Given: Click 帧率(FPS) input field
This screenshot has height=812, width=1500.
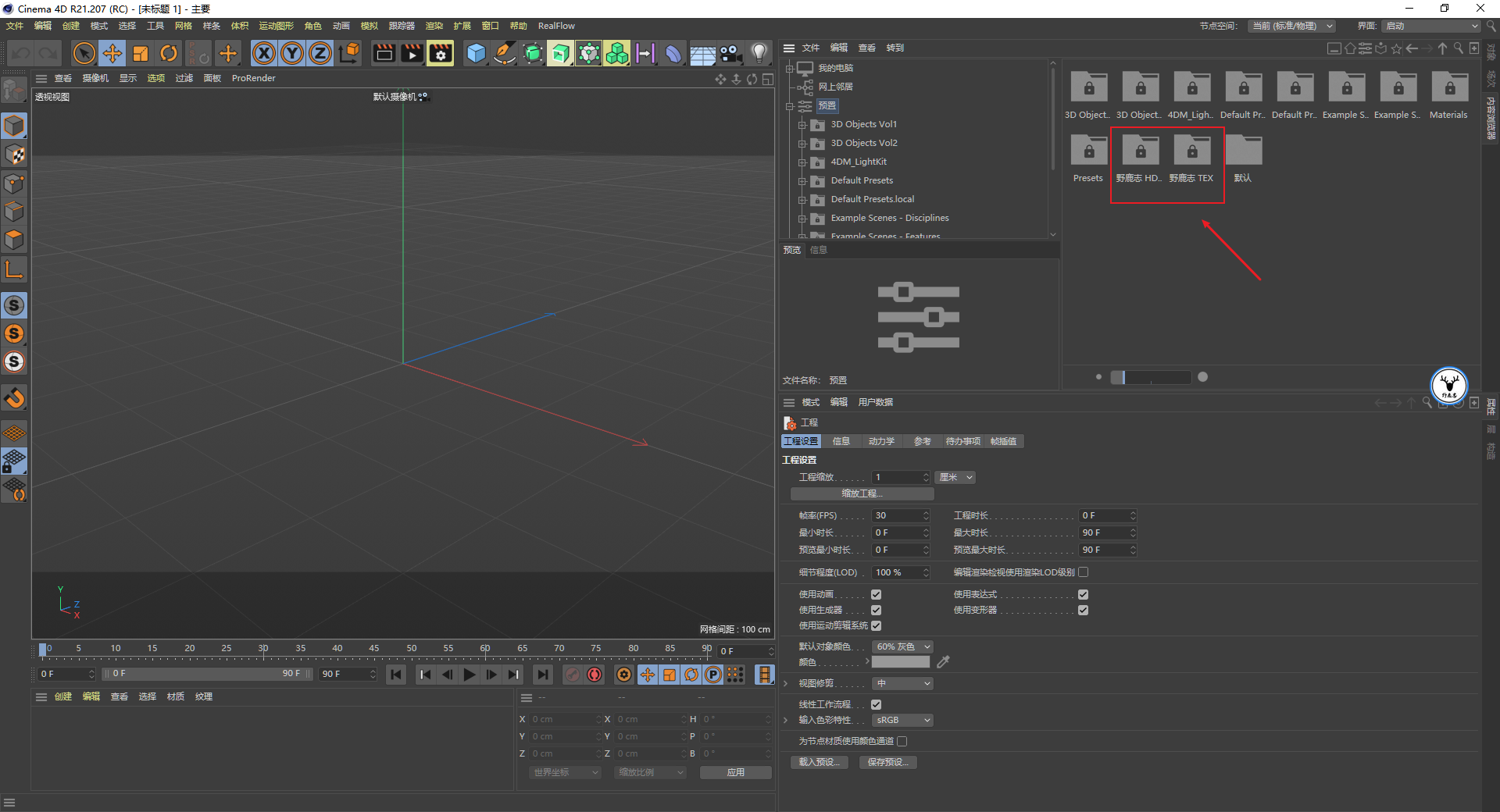Looking at the screenshot, I should 901,516.
